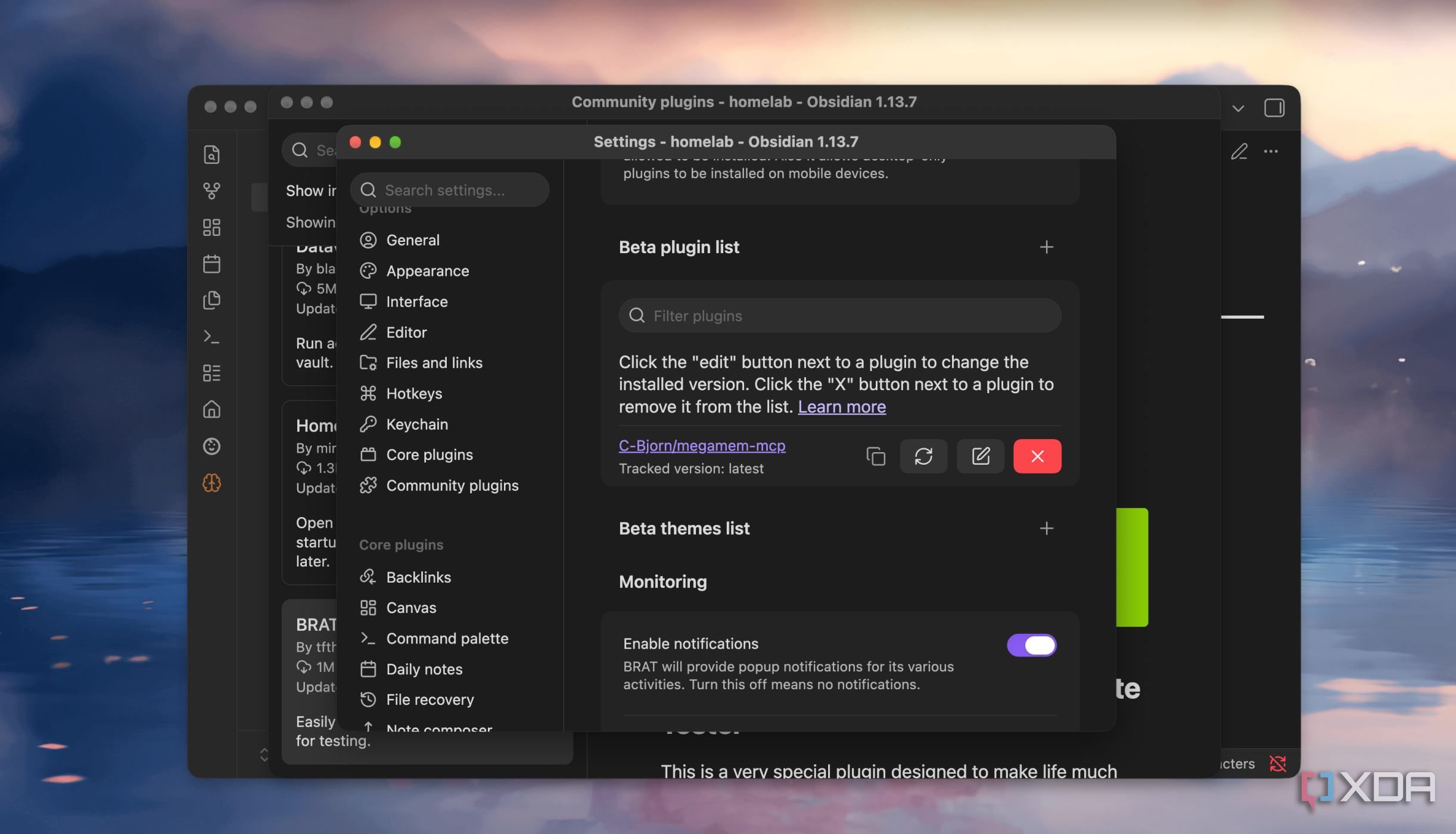Viewport: 1456px width, 834px height.
Task: Add a beta theme with the plus icon
Action: point(1046,528)
